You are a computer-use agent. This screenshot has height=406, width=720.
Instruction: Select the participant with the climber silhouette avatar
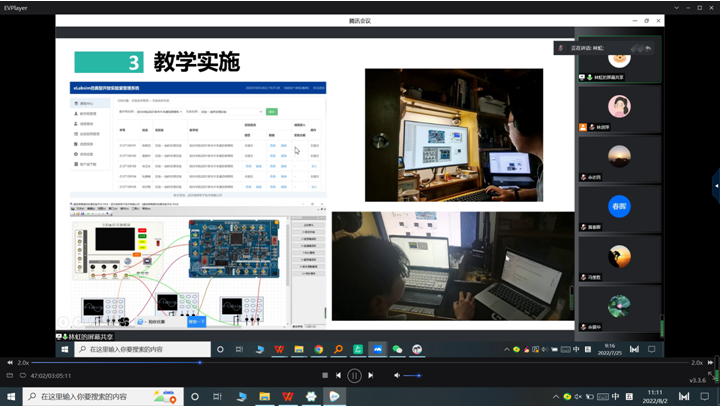tap(619, 259)
